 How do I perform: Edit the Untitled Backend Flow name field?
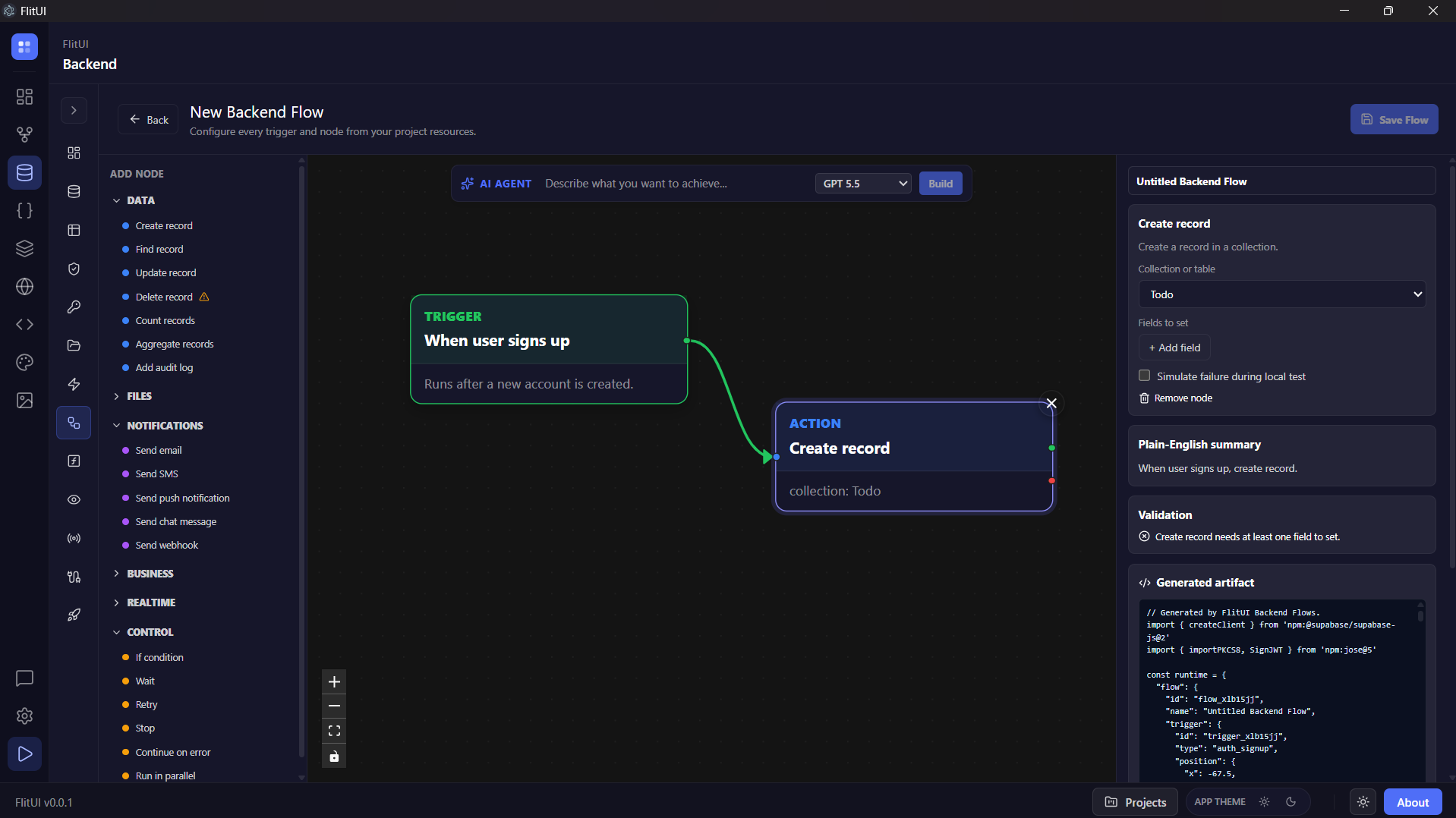click(x=1281, y=181)
